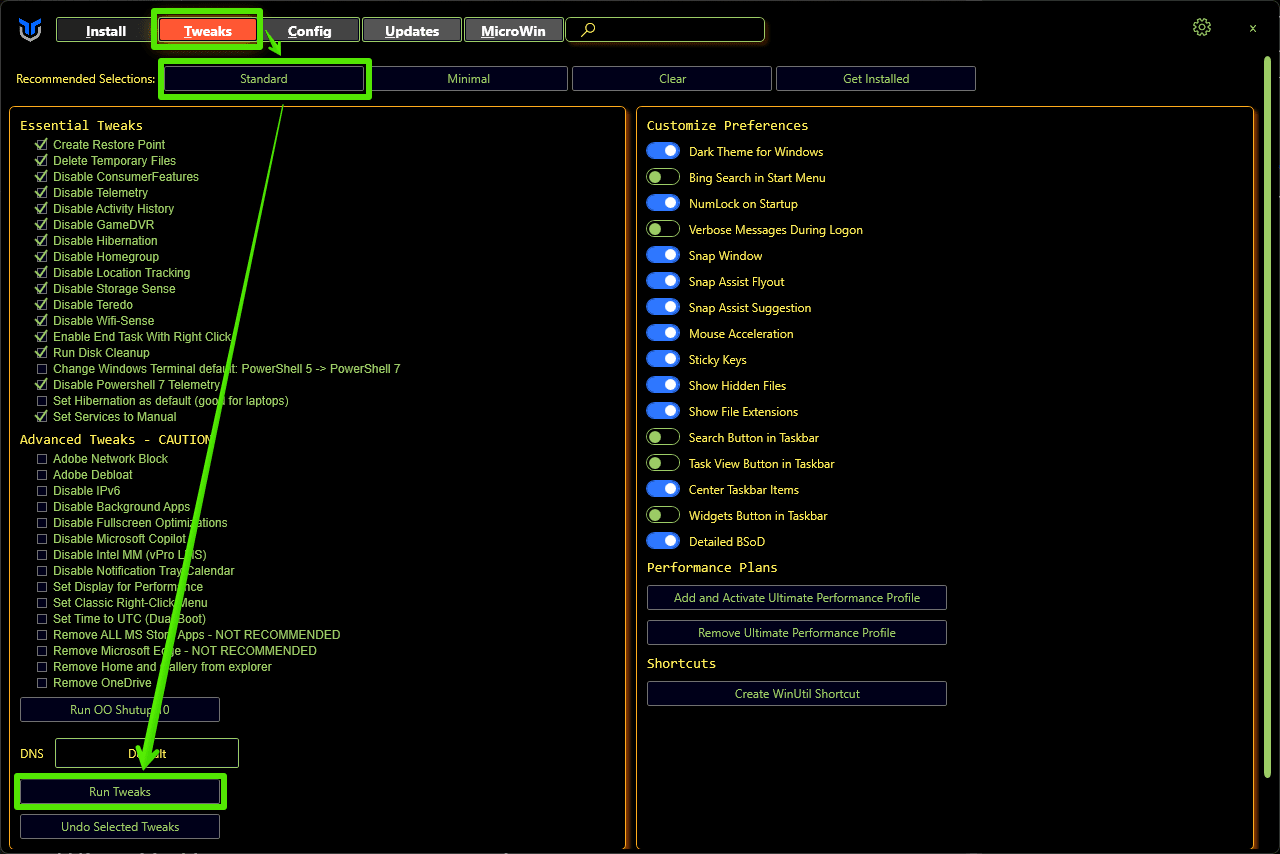The image size is (1280, 854).
Task: Click the WinUtil shield logo icon
Action: (30, 30)
